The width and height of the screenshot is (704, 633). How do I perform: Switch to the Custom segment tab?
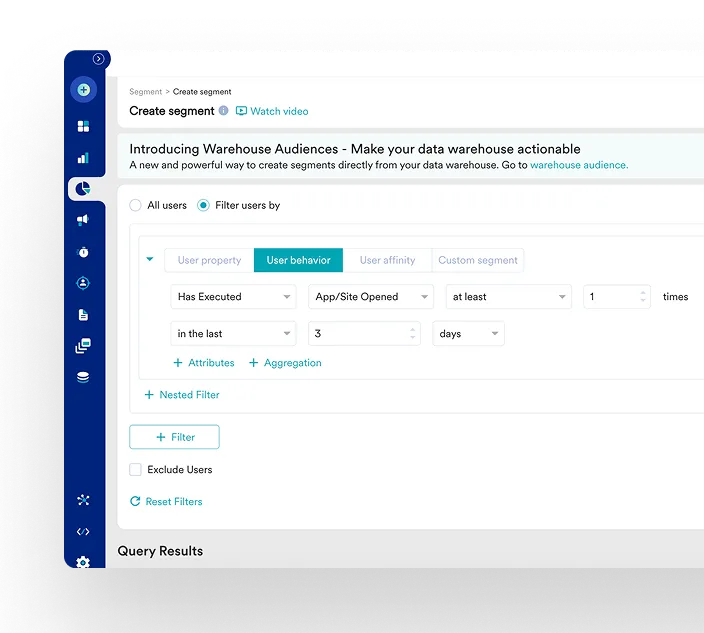[x=478, y=260]
